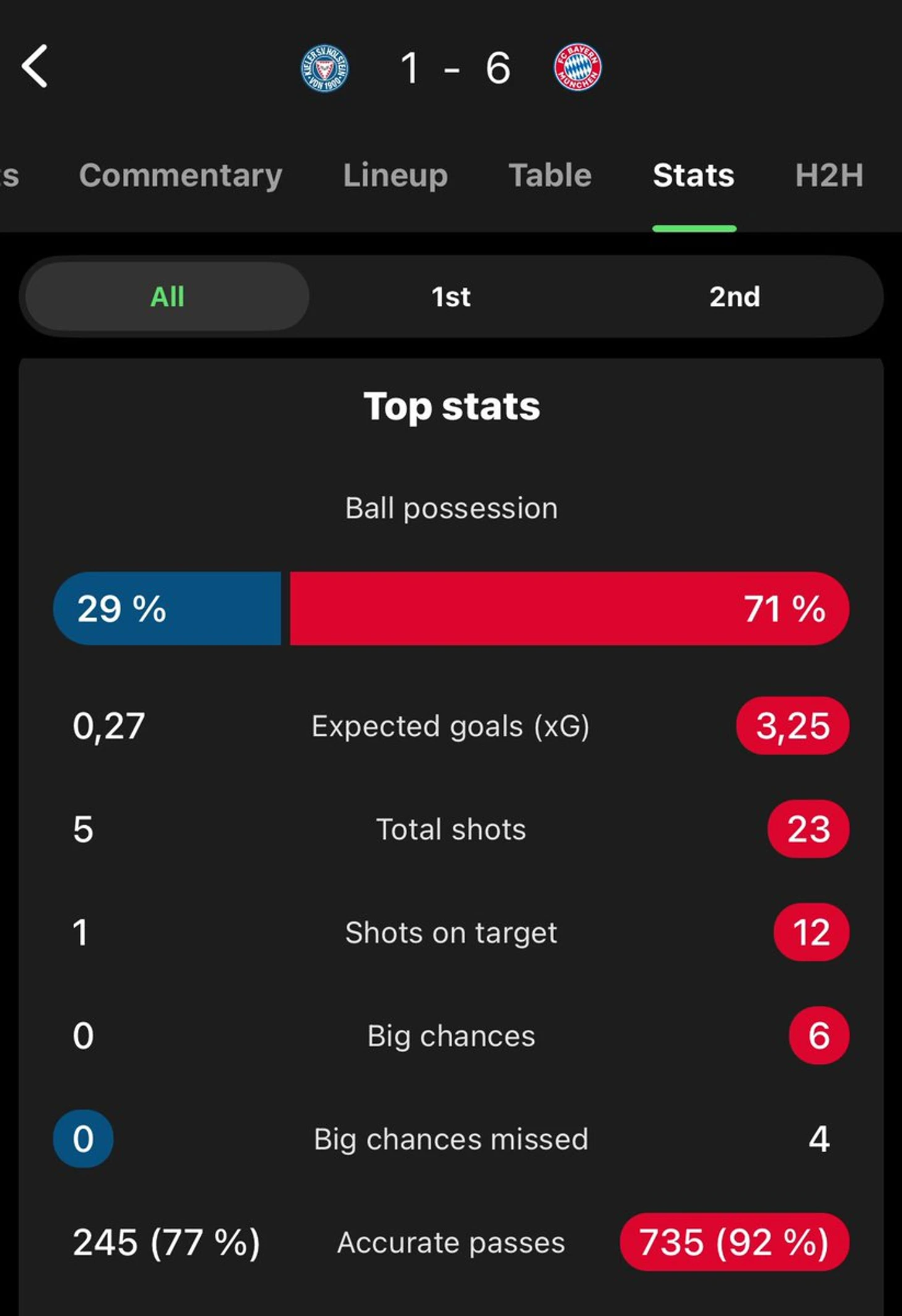
Task: Switch to 2nd half stats
Action: pyautogui.click(x=735, y=297)
